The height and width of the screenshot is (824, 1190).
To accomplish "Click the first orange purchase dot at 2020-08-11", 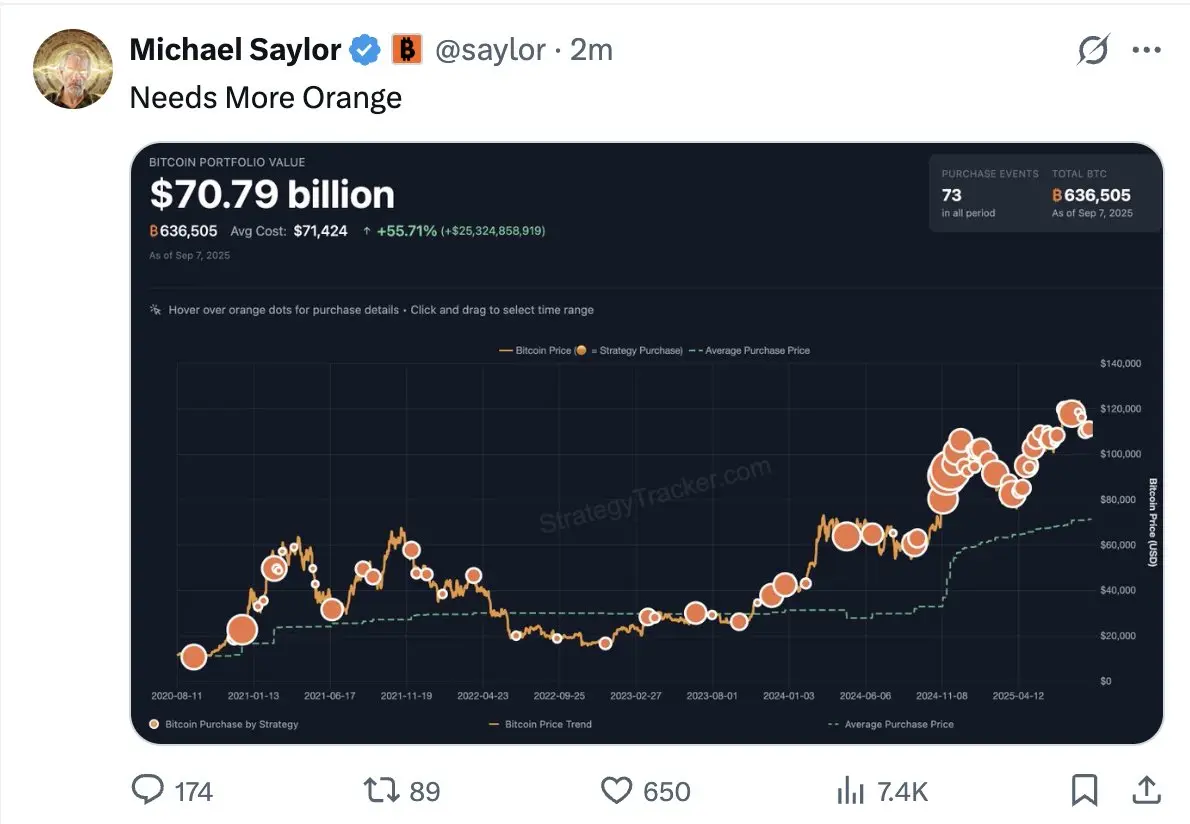I will 194,657.
